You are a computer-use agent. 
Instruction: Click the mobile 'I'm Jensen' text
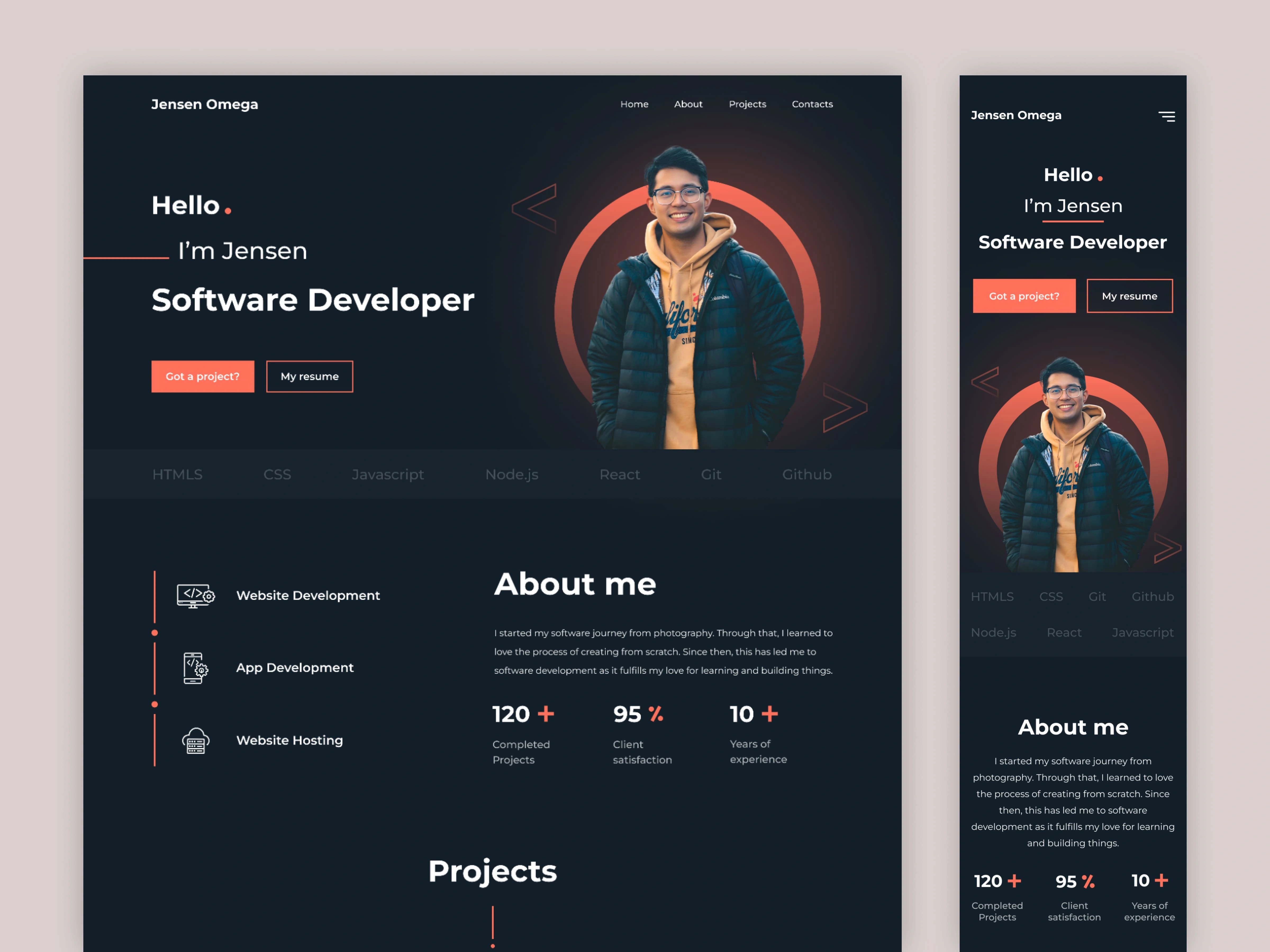(1073, 206)
